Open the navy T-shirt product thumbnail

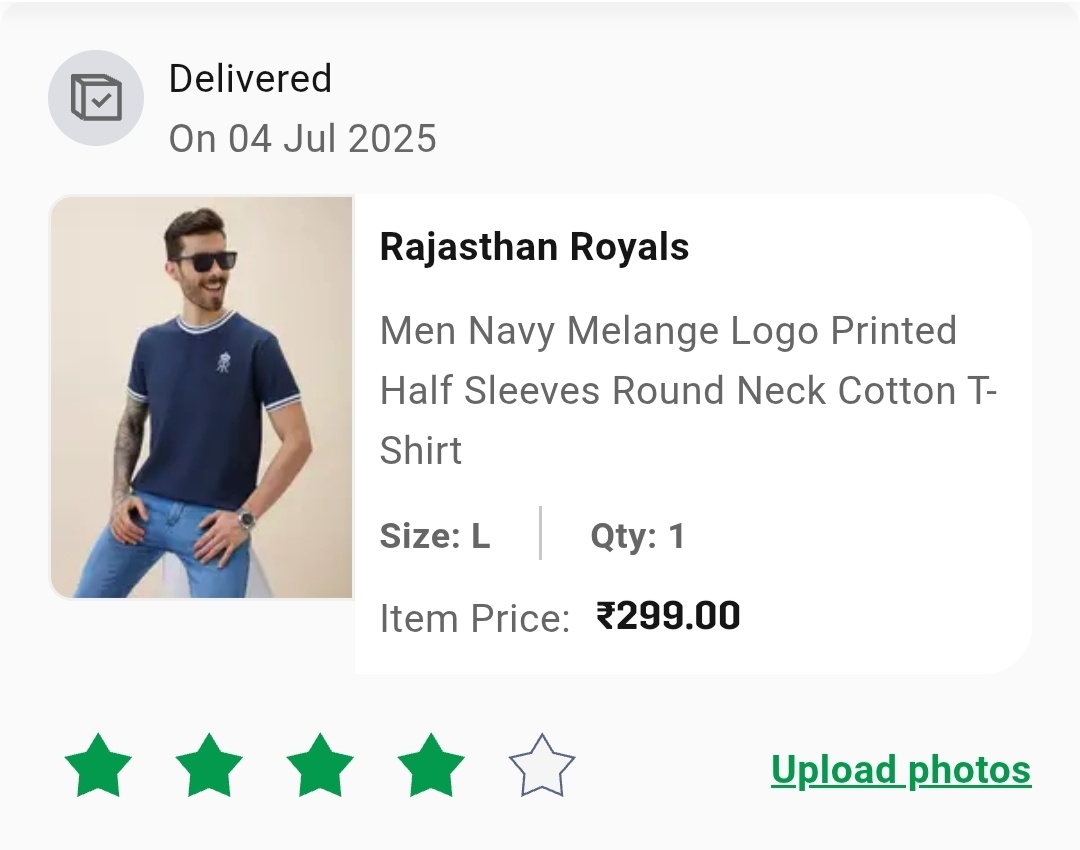[x=201, y=397]
